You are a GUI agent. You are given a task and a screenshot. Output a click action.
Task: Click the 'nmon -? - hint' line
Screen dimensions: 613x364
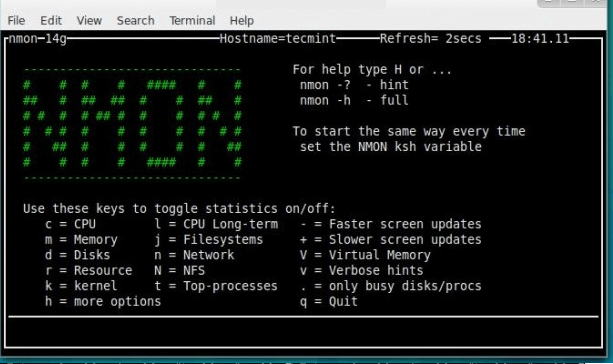tap(354, 85)
